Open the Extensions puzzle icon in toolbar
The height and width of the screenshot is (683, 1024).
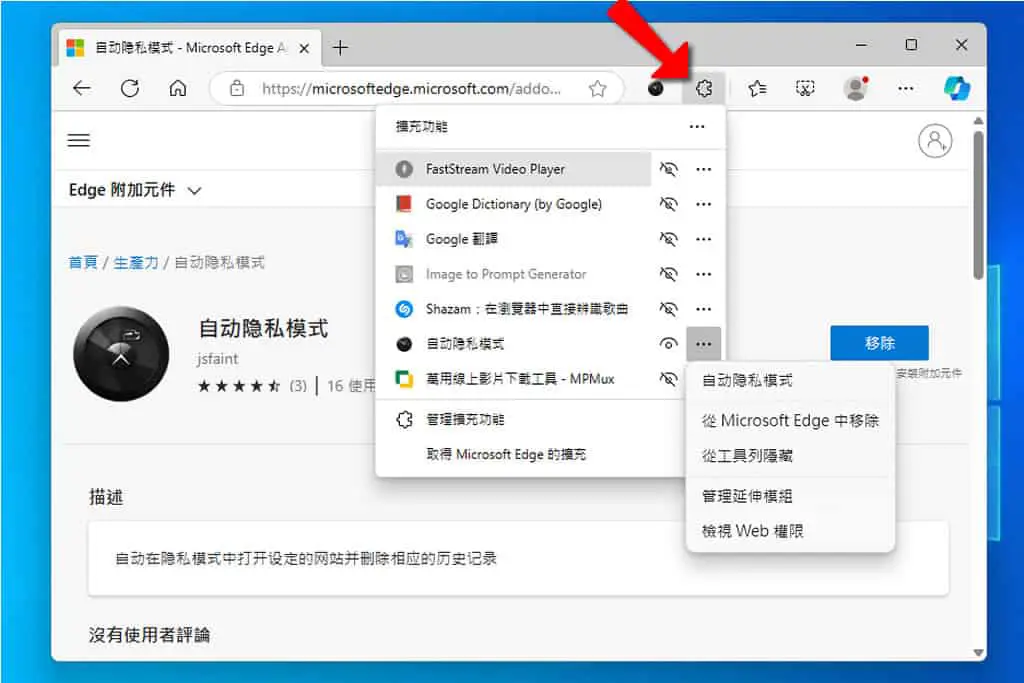(703, 88)
